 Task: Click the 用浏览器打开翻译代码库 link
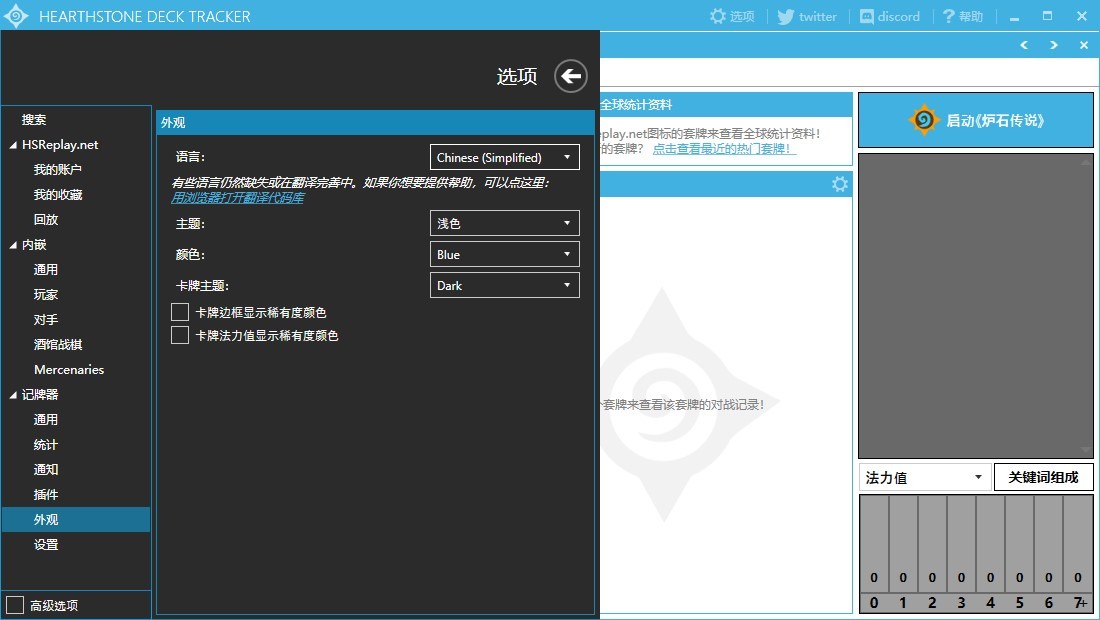pyautogui.click(x=237, y=198)
